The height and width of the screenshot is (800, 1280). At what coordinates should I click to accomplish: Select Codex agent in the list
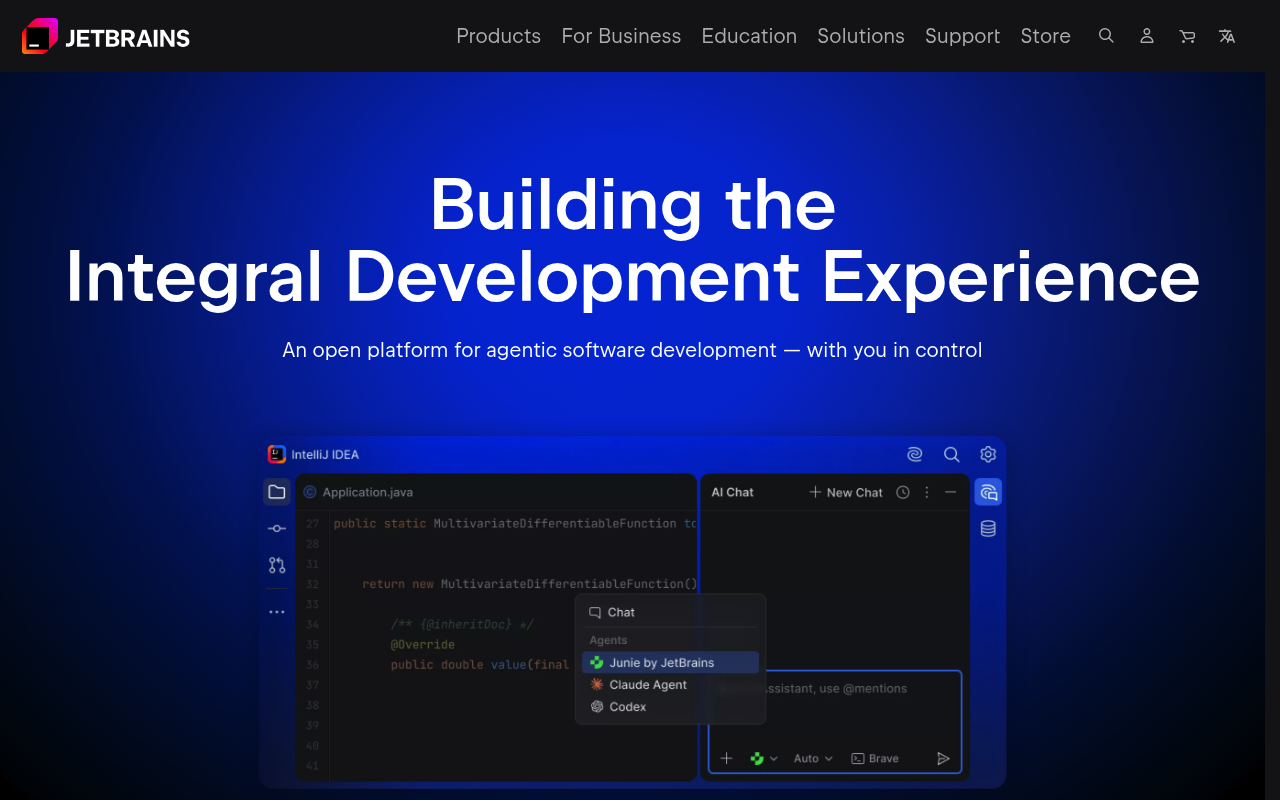click(670, 707)
